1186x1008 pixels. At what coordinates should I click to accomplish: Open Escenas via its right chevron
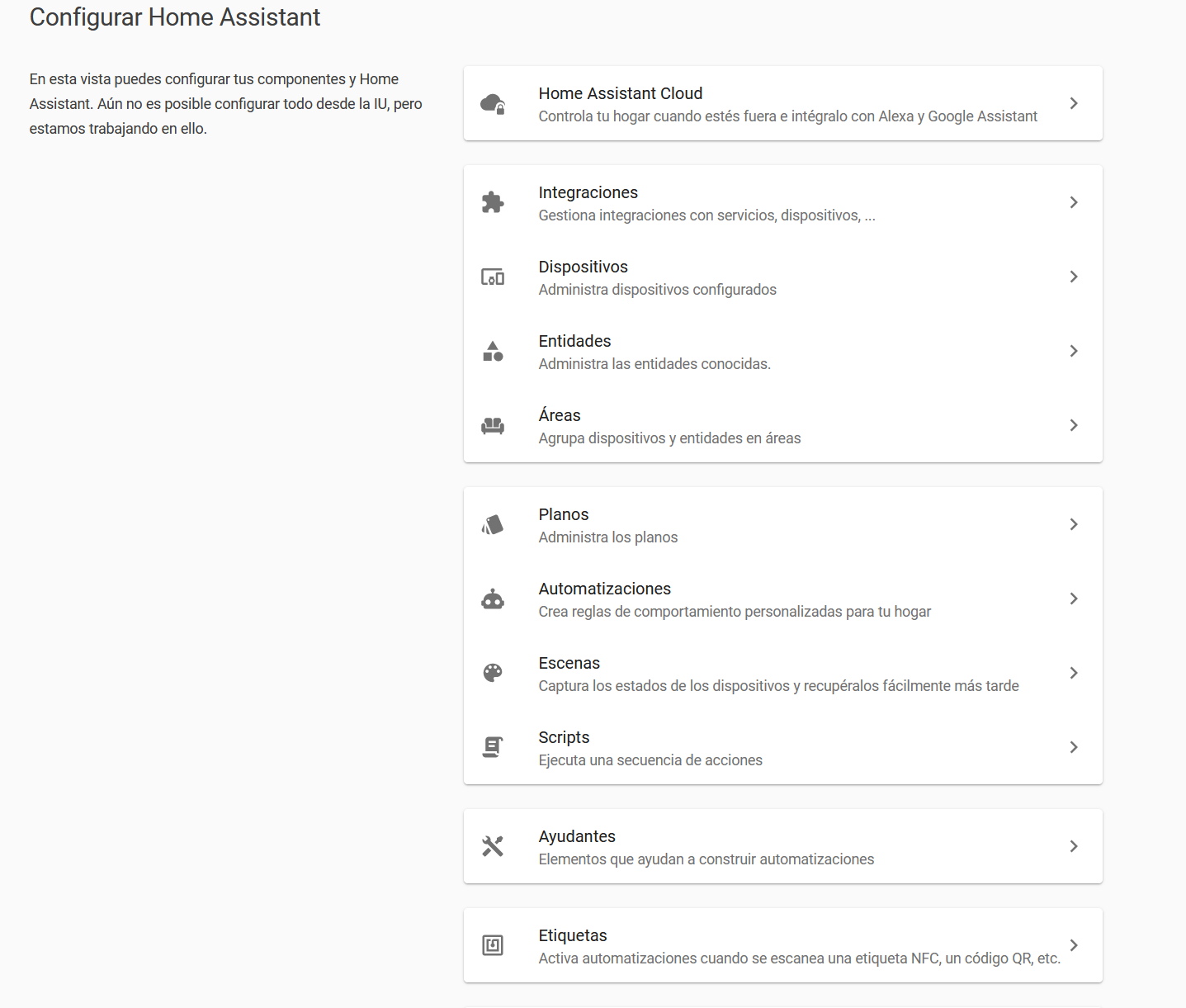click(1074, 673)
